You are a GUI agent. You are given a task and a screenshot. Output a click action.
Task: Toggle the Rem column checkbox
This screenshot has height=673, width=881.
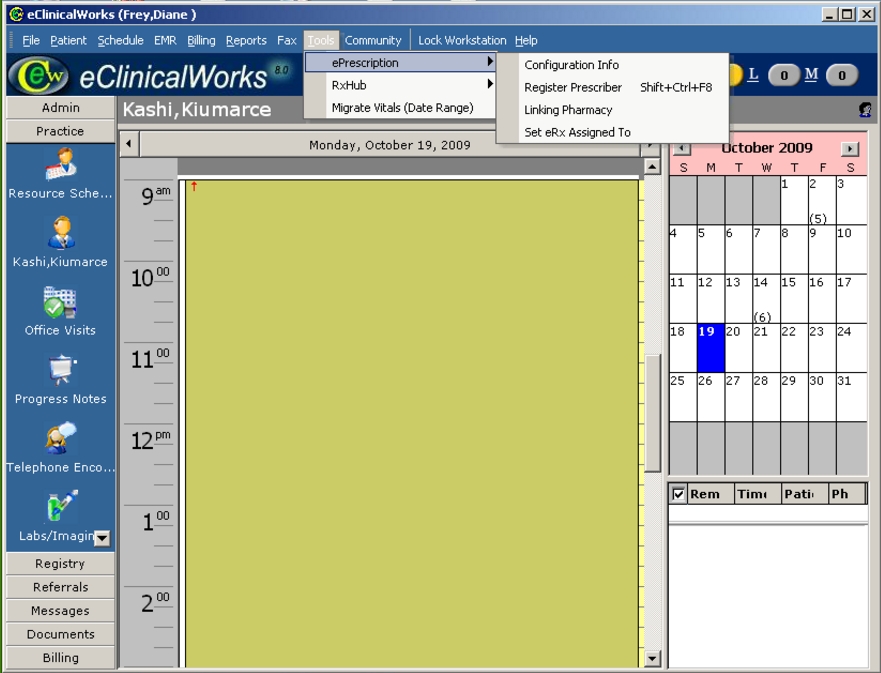click(x=678, y=494)
